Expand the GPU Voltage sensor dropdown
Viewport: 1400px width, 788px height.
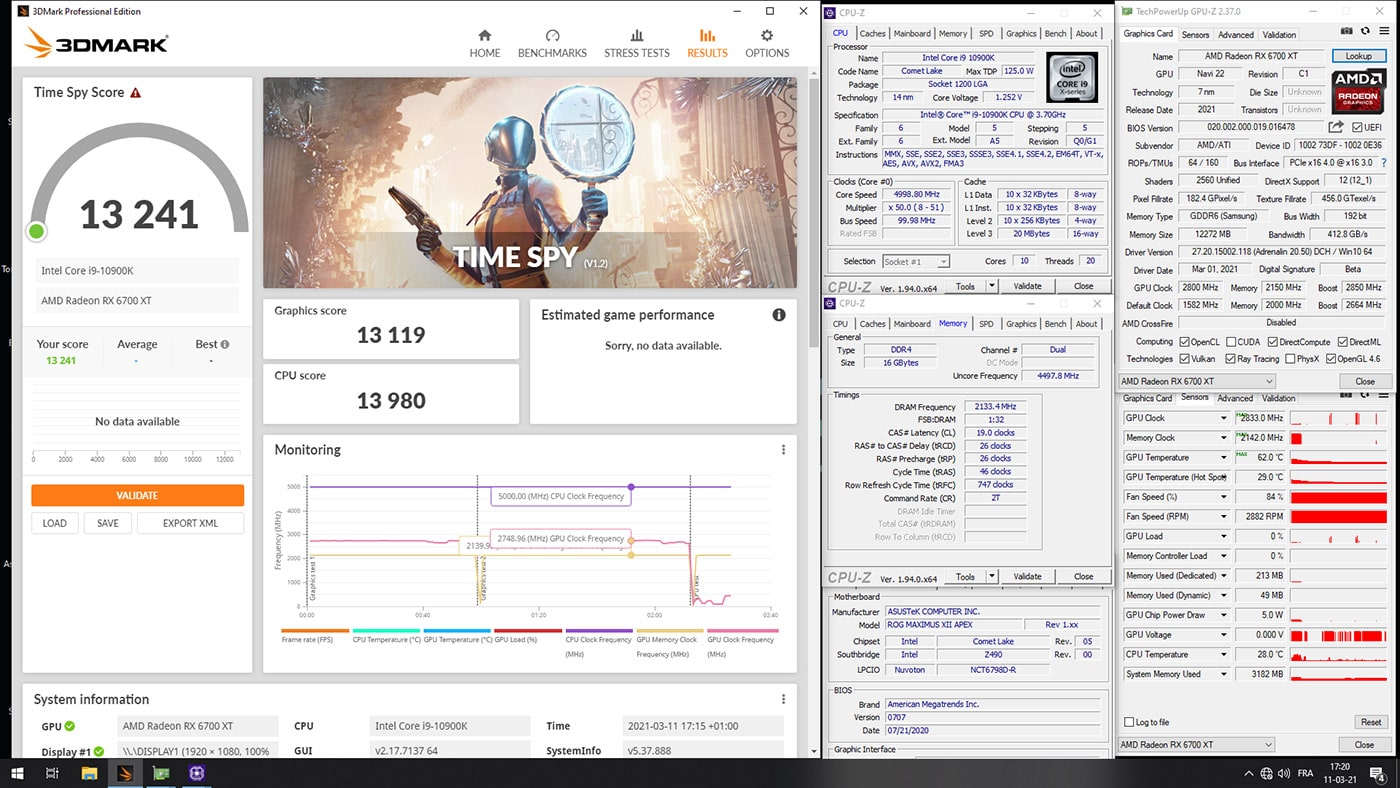click(x=1223, y=635)
